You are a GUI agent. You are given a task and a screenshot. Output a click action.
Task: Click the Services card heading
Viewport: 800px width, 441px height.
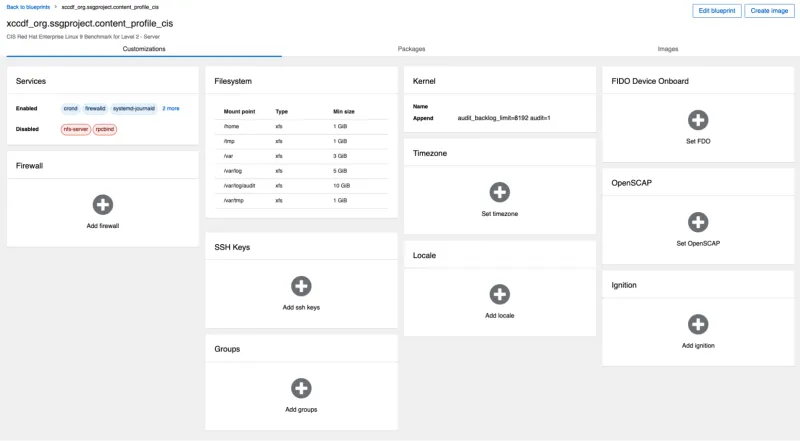pyautogui.click(x=31, y=81)
